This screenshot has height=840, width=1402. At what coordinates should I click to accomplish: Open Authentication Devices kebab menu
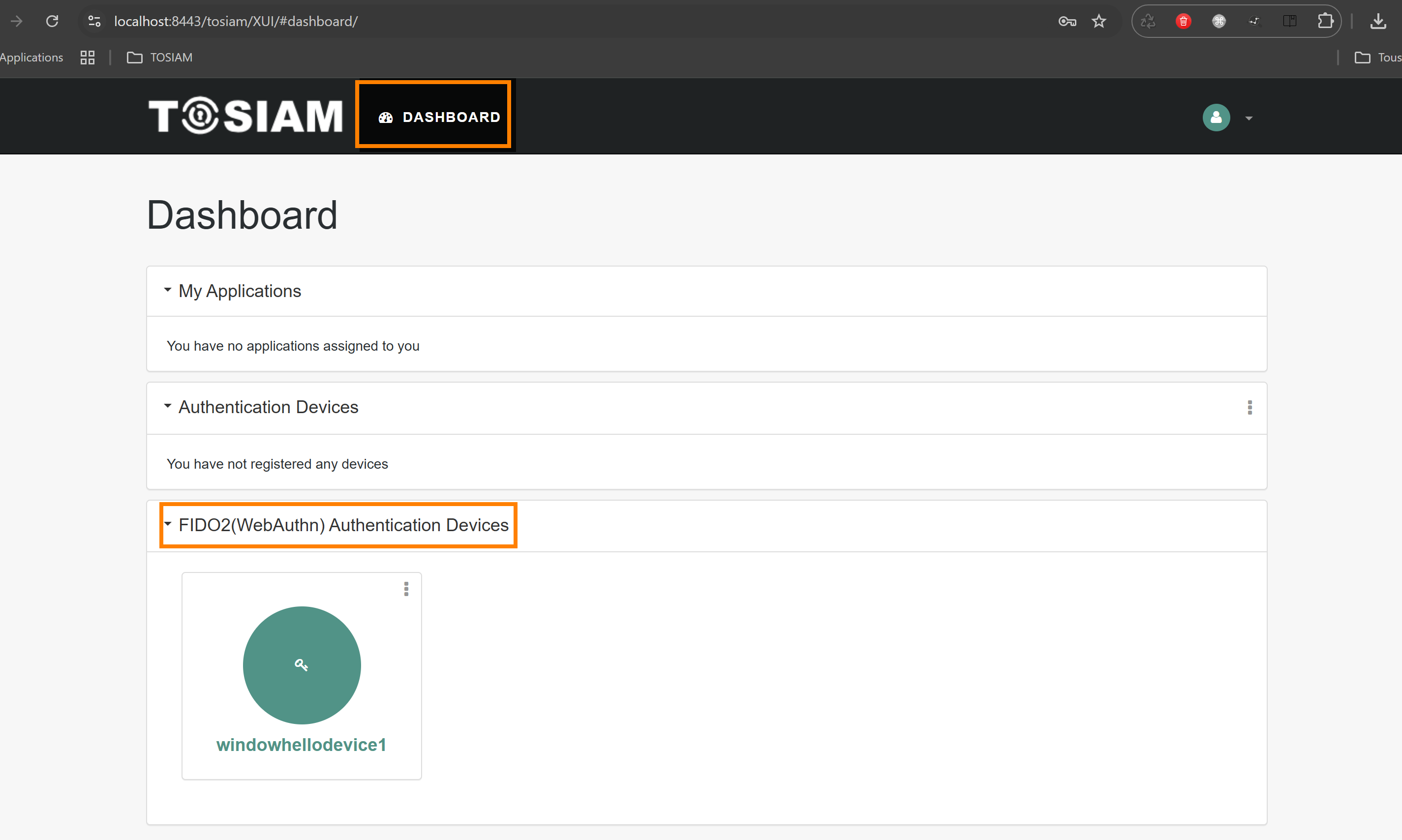click(x=1249, y=407)
